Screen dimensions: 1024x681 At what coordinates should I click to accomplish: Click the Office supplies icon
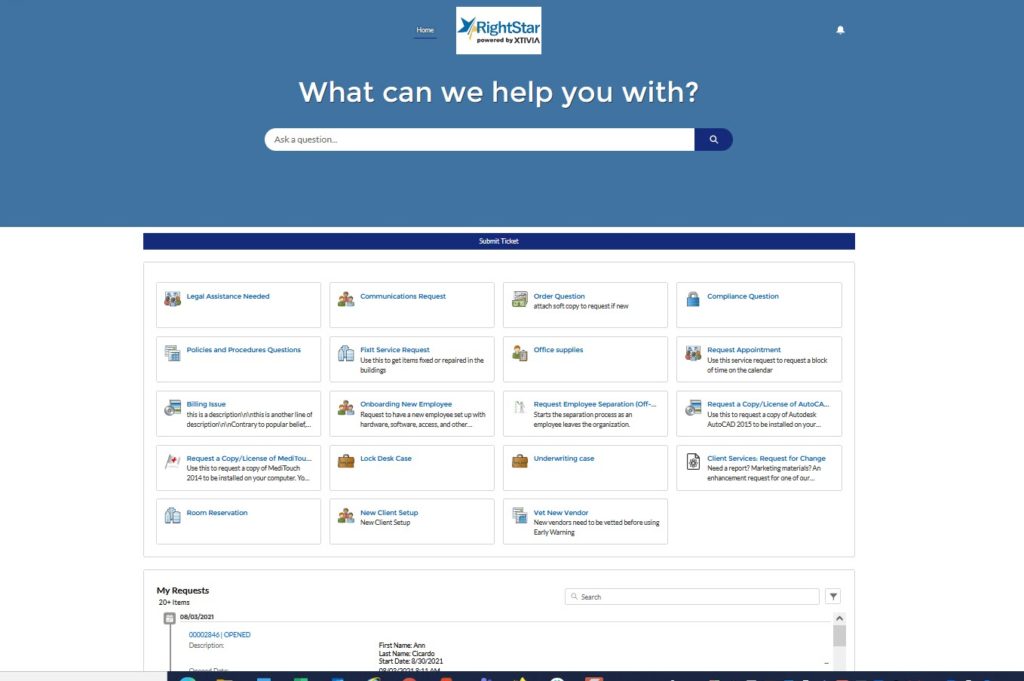click(x=519, y=352)
